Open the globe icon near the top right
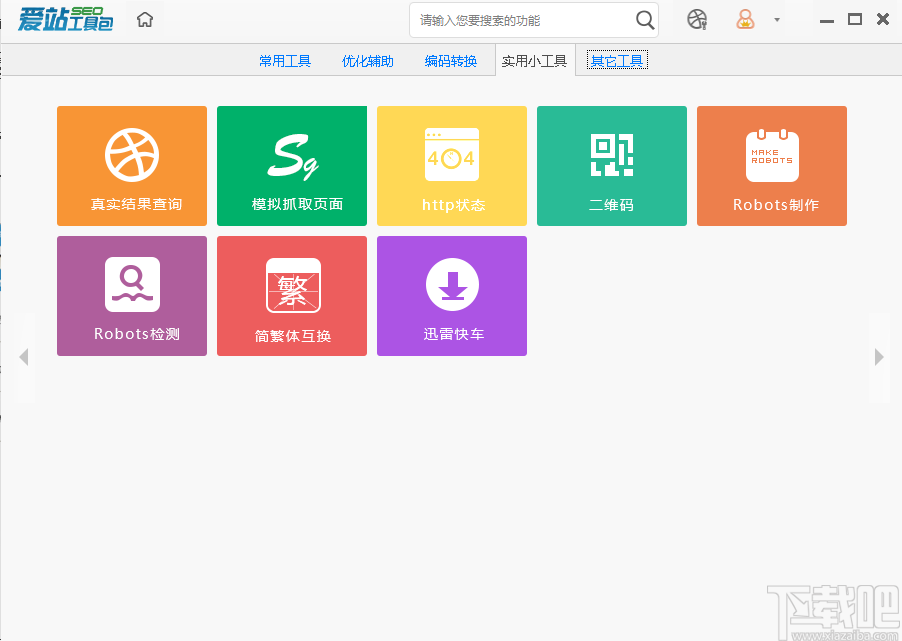Screen dimensions: 902x641 [x=697, y=19]
